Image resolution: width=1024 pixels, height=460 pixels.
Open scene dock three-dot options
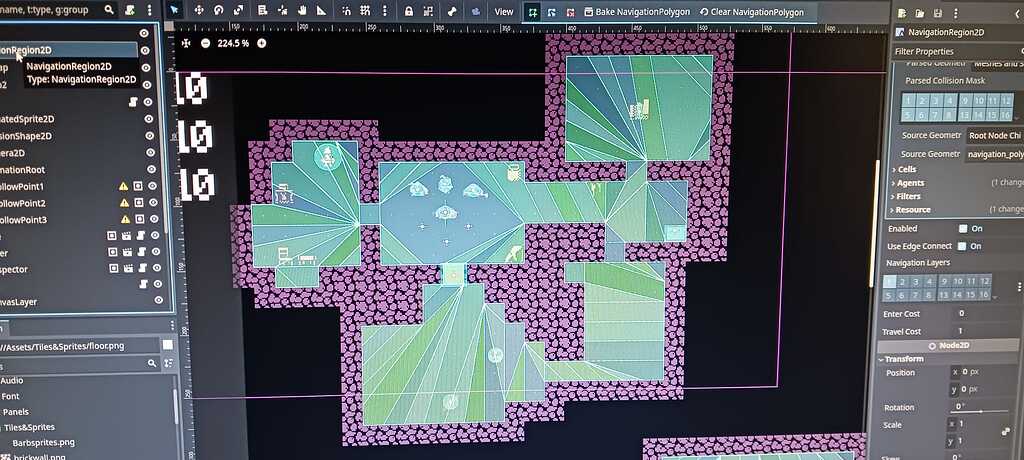[150, 10]
